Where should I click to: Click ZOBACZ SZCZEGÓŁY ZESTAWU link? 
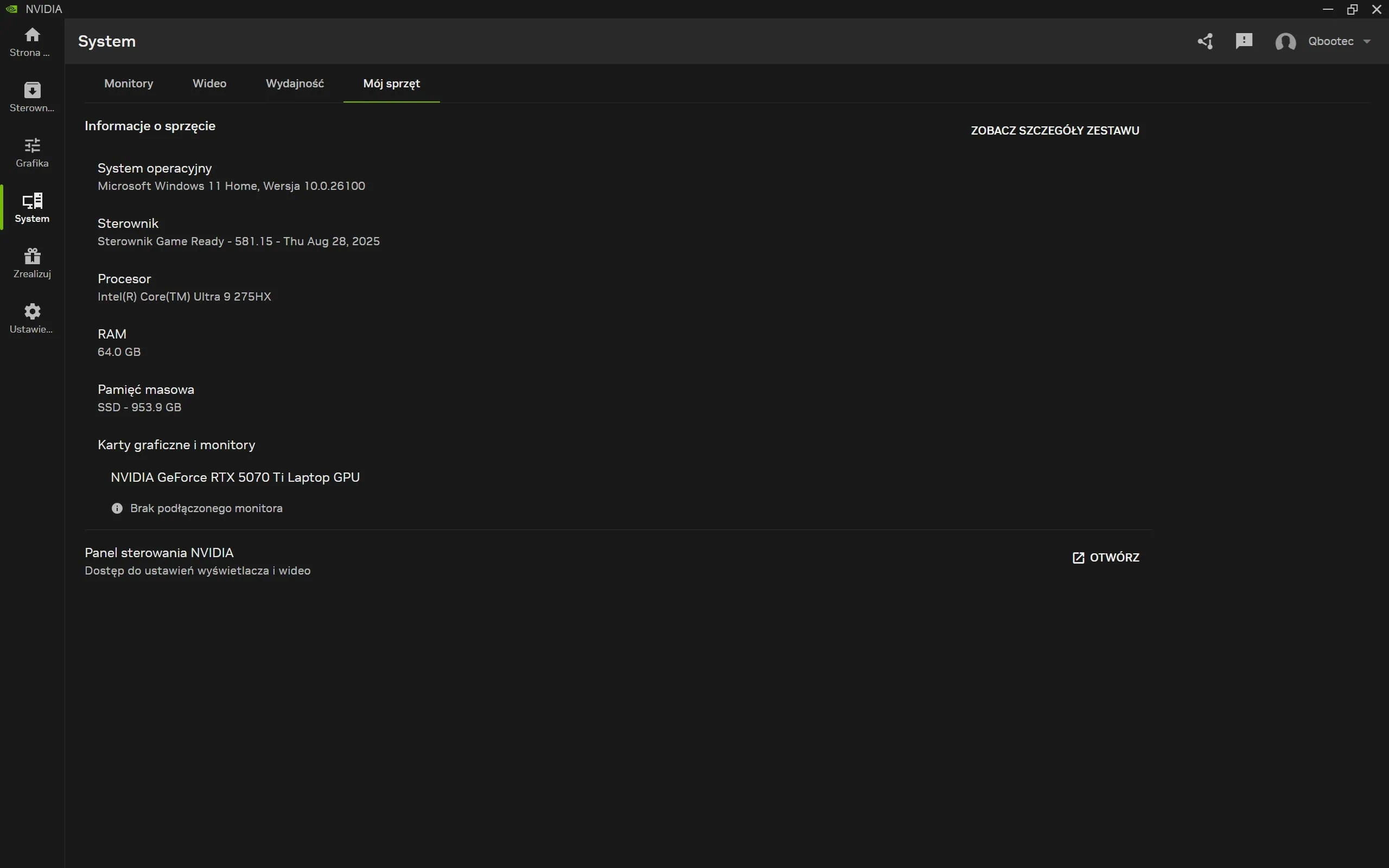tap(1054, 130)
